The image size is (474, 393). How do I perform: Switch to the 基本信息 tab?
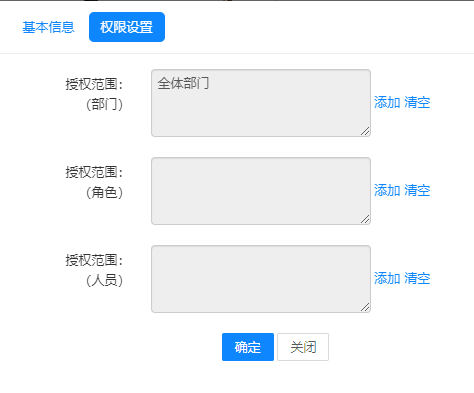pyautogui.click(x=48, y=27)
